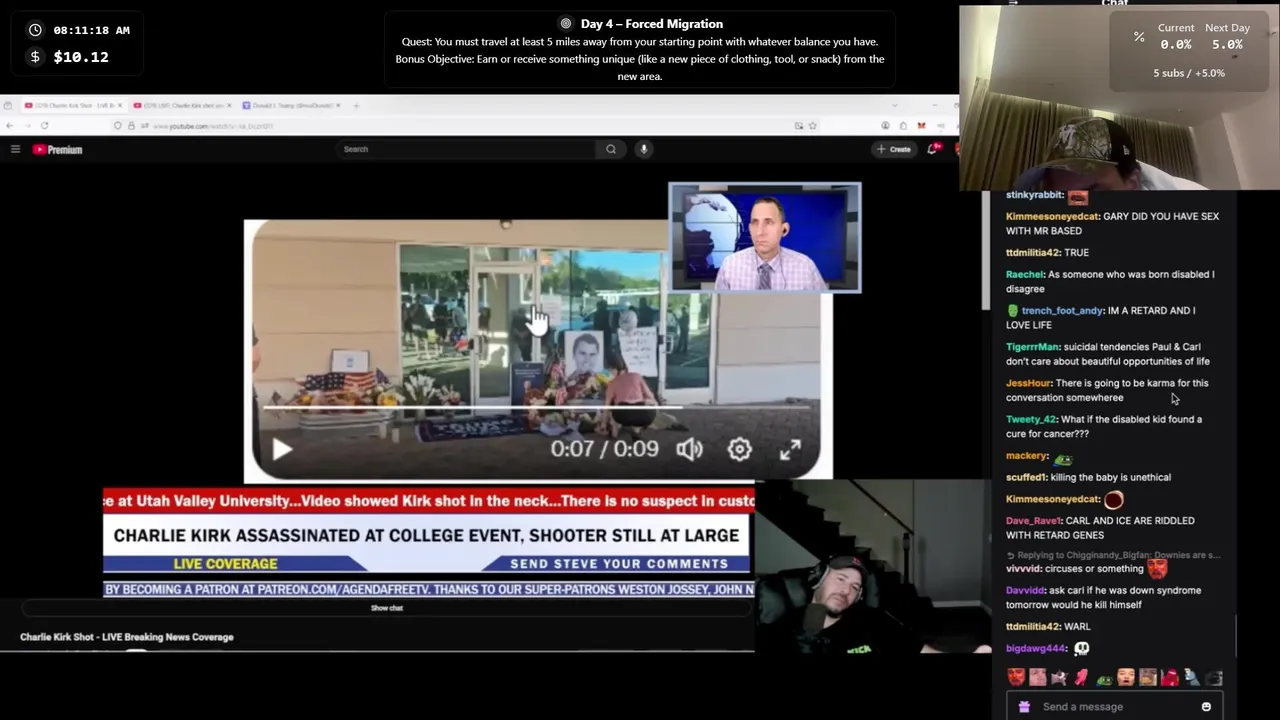Open the YouTube notifications bell
This screenshot has height=720, width=1280.
click(932, 149)
